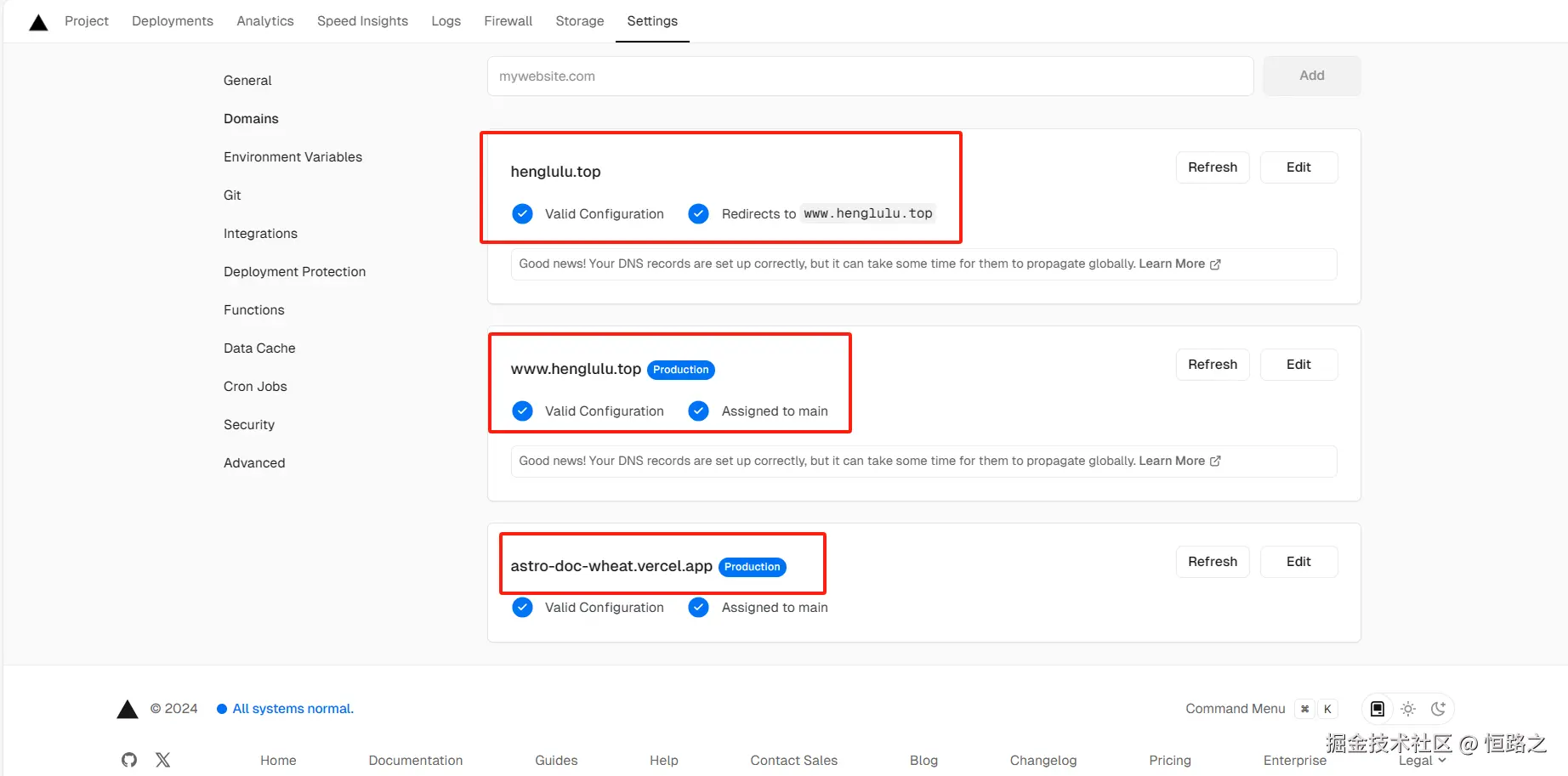Click Valid Configuration check icon for www.henglulu.top
The image size is (1568, 776).
[x=523, y=411]
